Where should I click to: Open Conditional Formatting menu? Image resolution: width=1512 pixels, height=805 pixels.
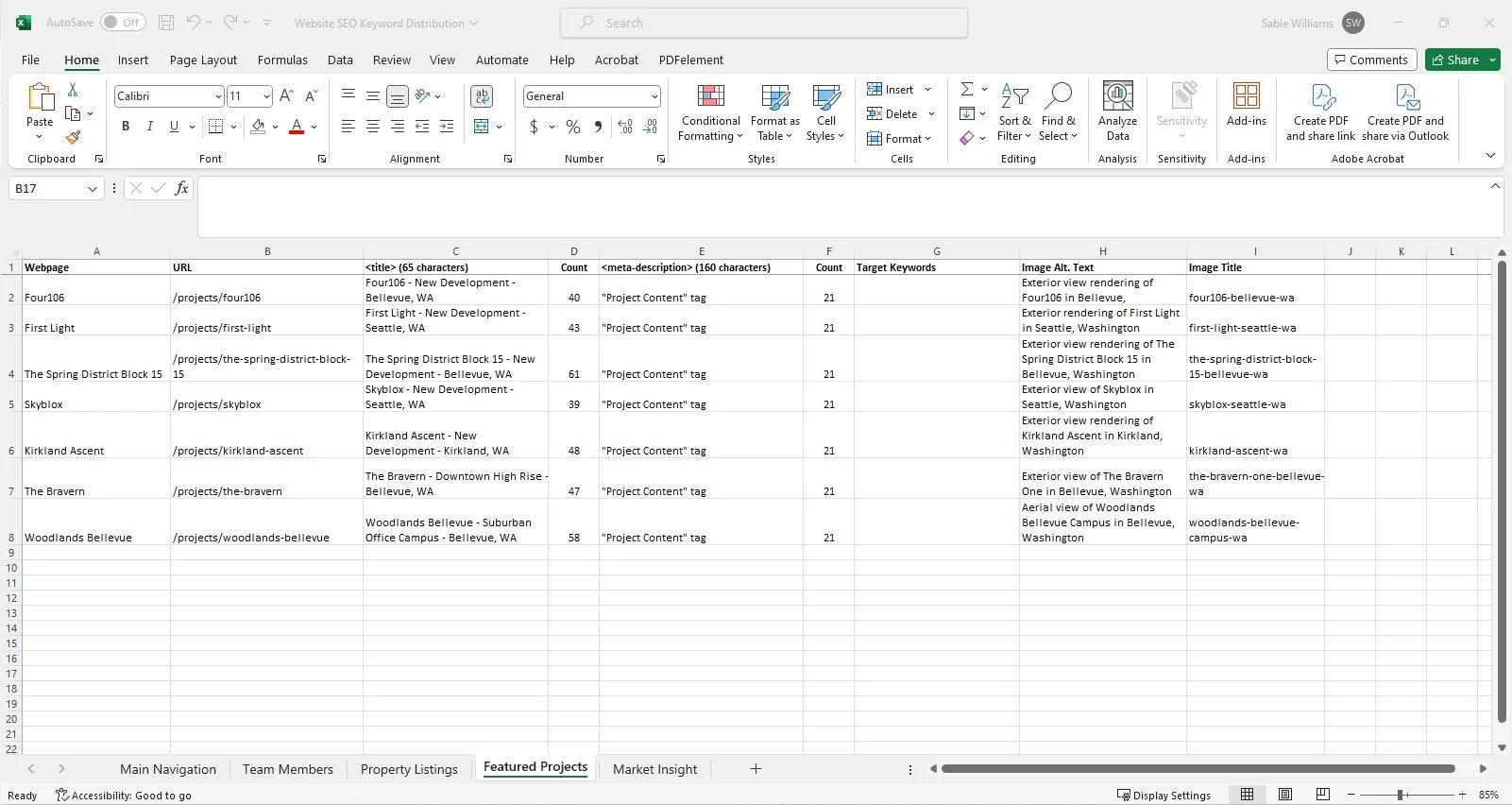710,113
